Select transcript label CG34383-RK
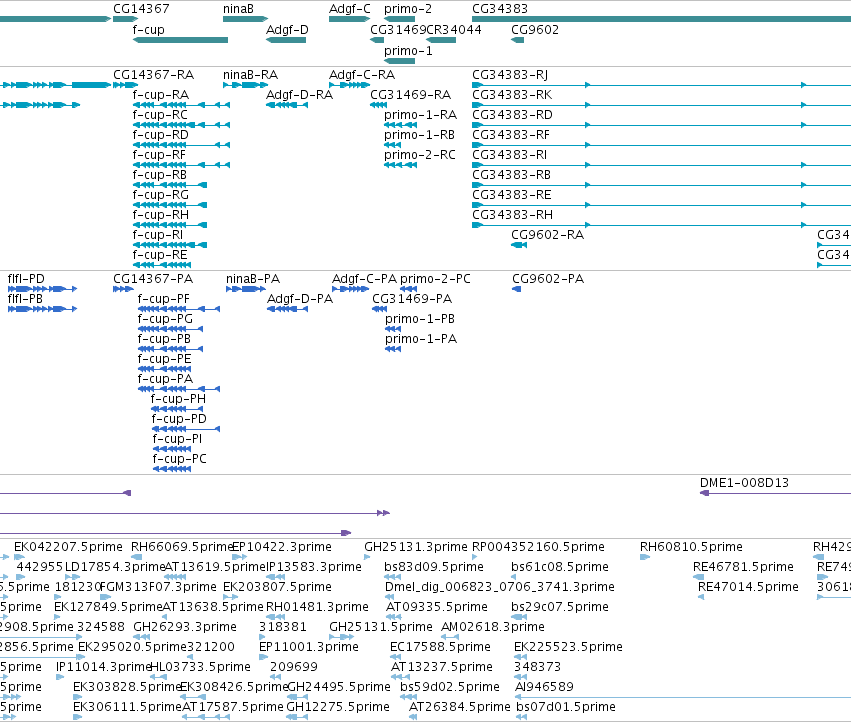This screenshot has height=722, width=851. 512,95
